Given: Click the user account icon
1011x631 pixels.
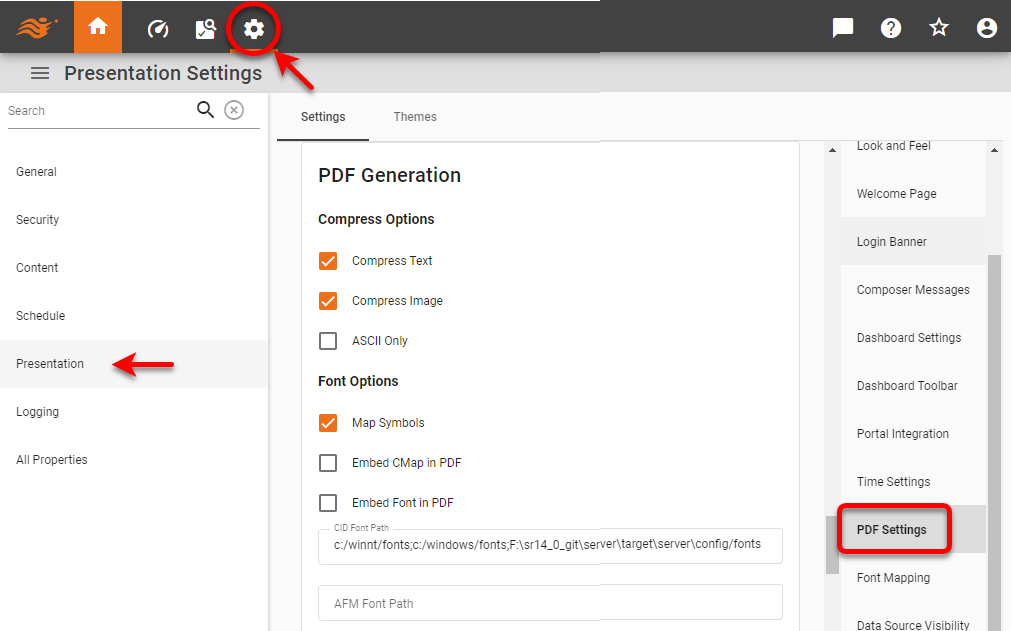Looking at the screenshot, I should point(986,27).
